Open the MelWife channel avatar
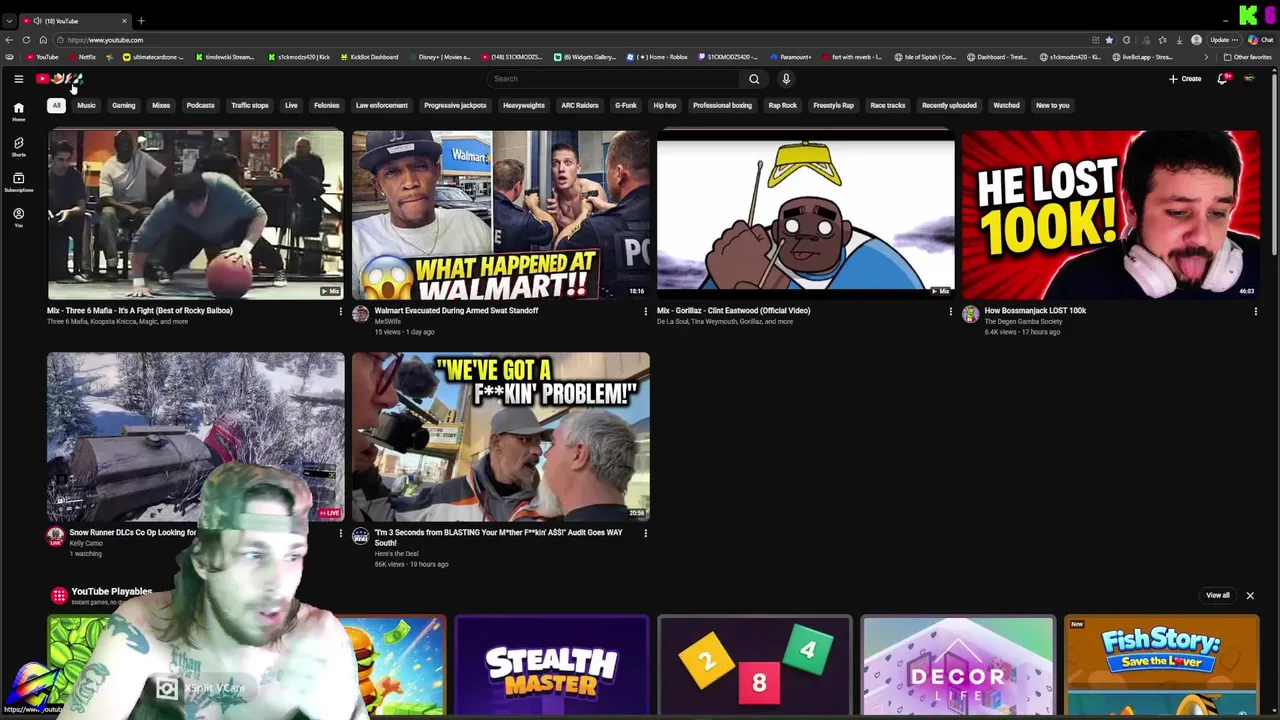This screenshot has height=720, width=1280. click(361, 314)
